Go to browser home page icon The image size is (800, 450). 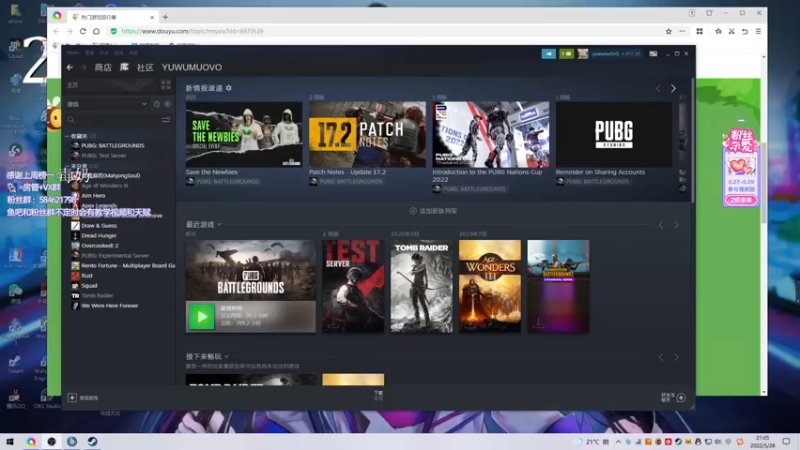pos(96,31)
